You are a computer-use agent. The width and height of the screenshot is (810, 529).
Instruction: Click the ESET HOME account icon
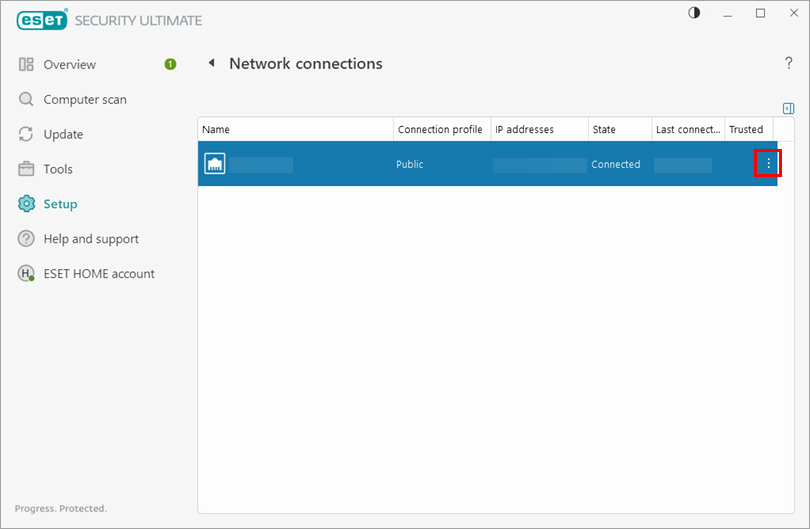pyautogui.click(x=26, y=274)
